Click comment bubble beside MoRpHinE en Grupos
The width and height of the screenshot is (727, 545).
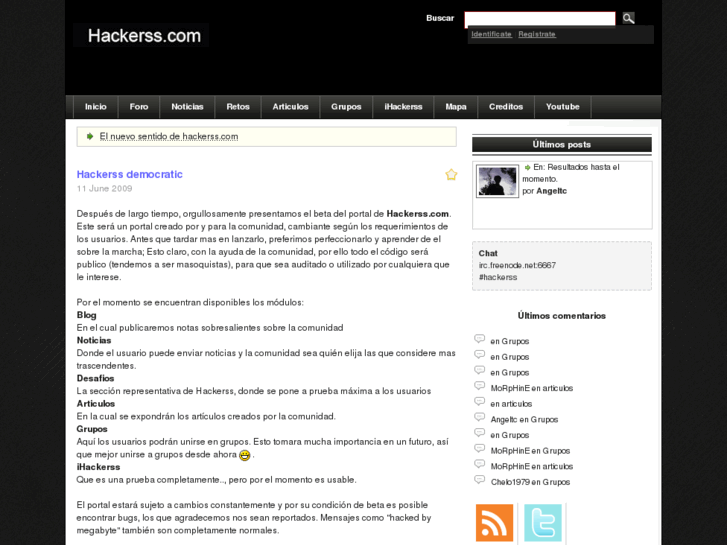click(479, 449)
